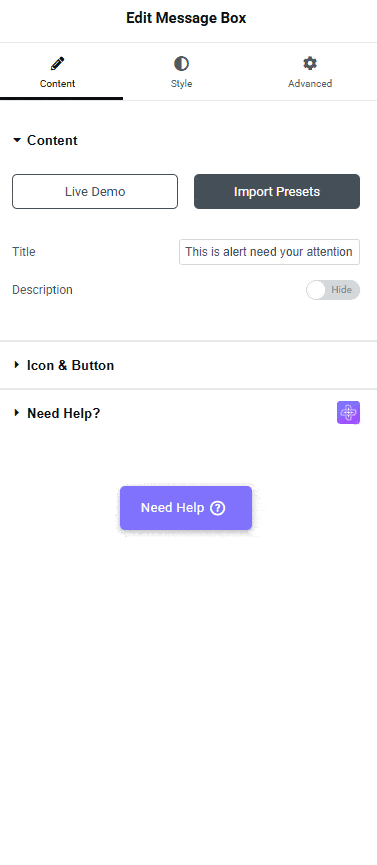Screen dimensions: 377x865
Task: Collapse the Content section arrow
Action: tap(17, 141)
